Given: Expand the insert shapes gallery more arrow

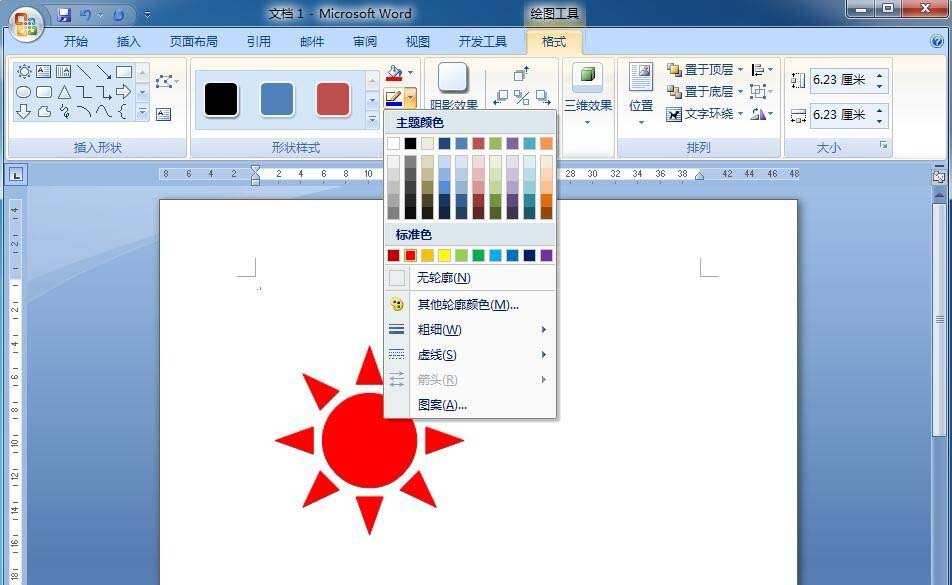Looking at the screenshot, I should point(143,112).
